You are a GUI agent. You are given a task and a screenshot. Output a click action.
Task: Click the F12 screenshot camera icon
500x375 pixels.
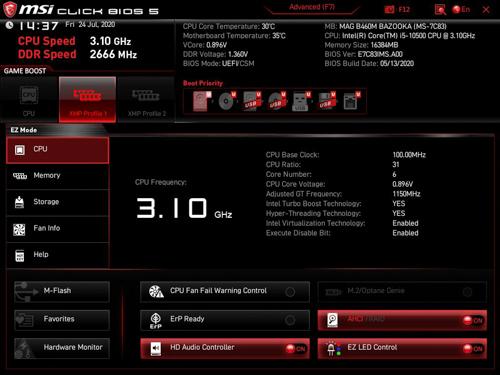[389, 10]
